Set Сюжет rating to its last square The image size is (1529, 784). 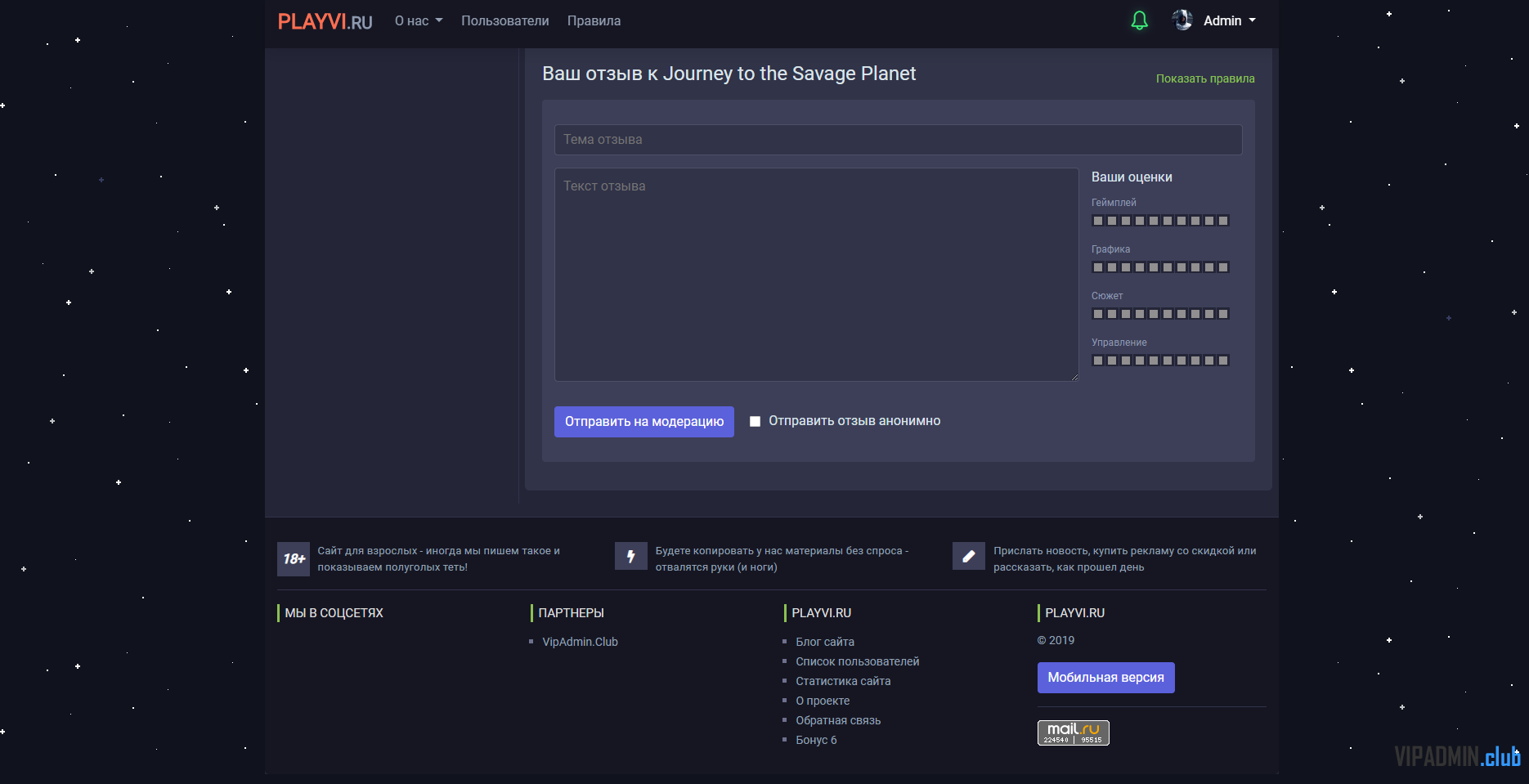(1223, 314)
